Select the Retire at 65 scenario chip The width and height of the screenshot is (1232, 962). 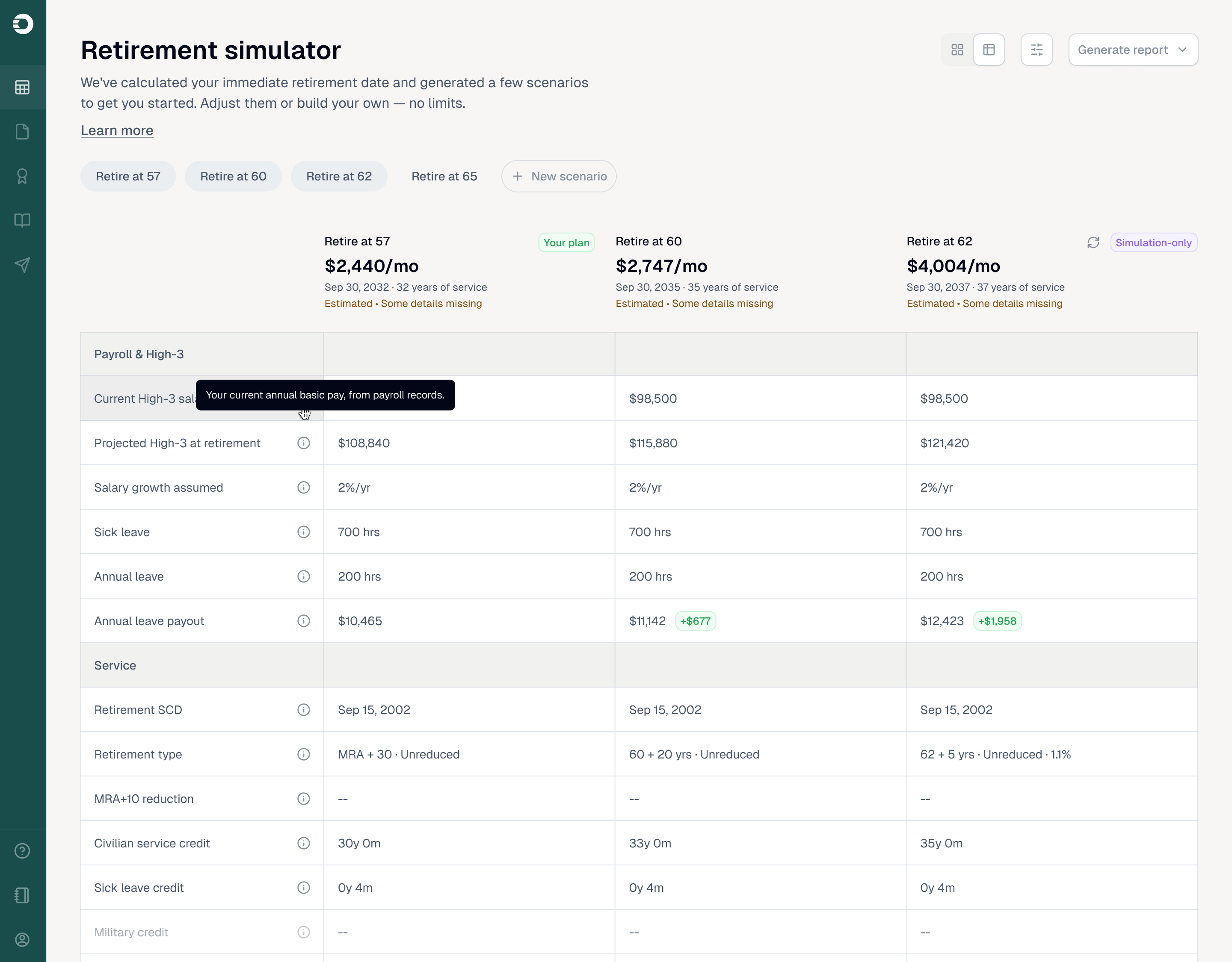click(444, 176)
